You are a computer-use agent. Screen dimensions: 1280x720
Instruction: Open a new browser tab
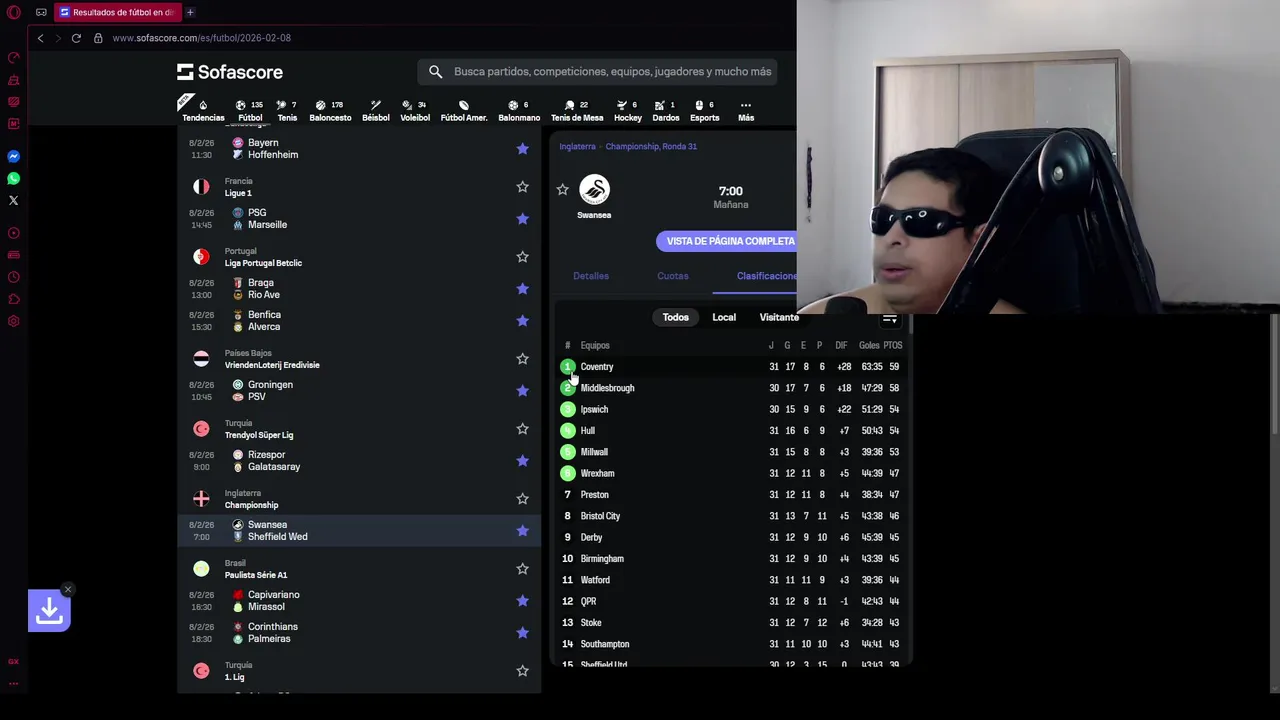190,12
